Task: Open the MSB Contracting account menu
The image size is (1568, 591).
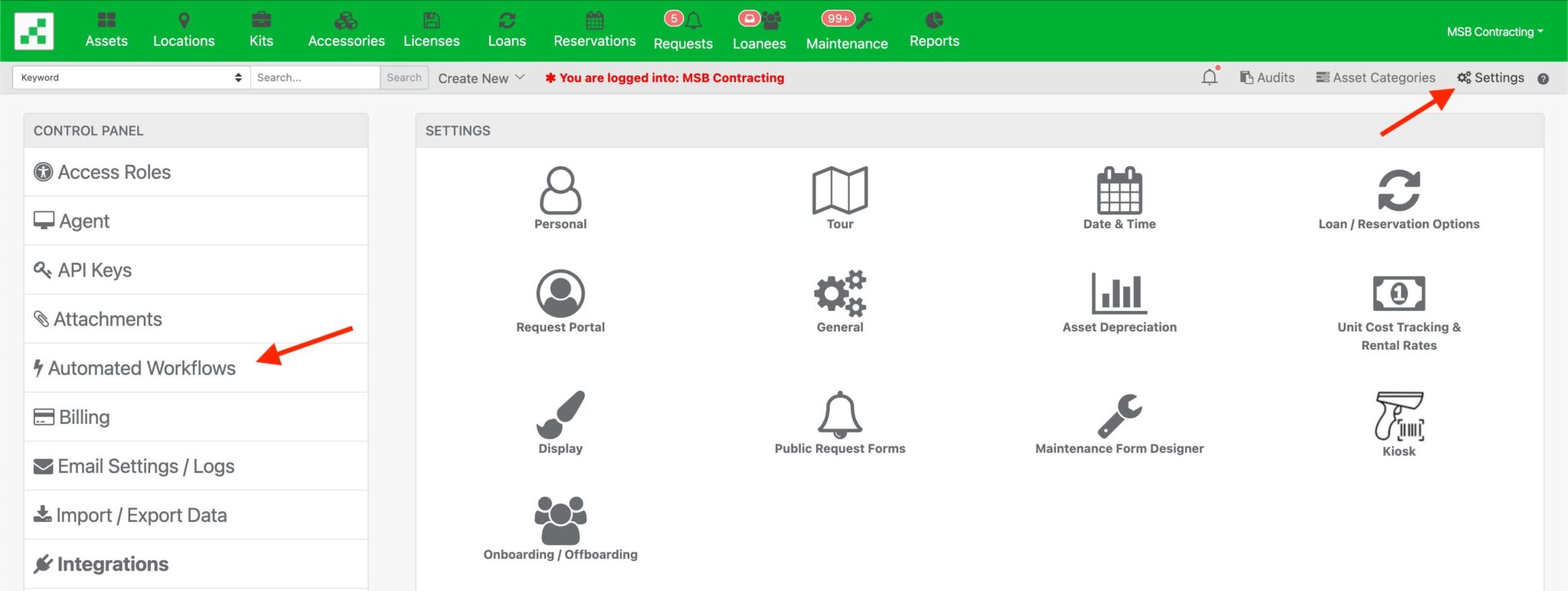Action: tap(1494, 31)
